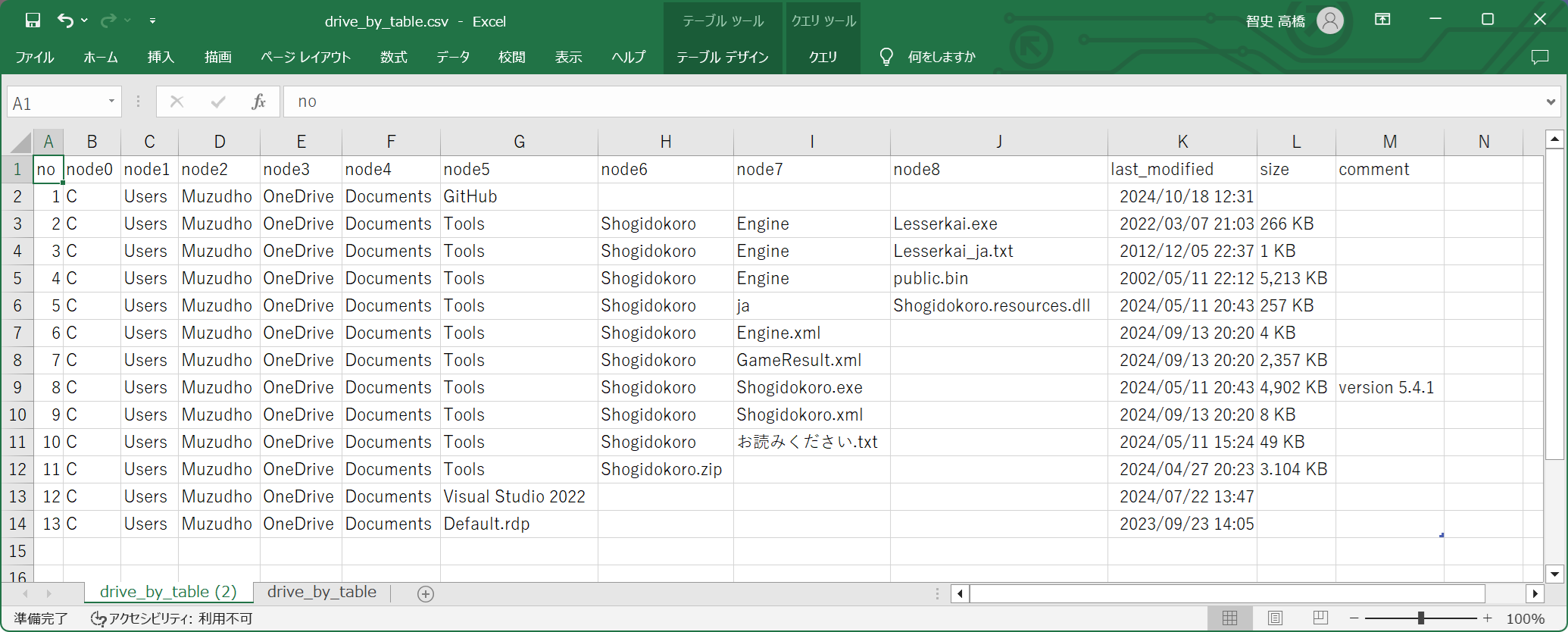Click the cell 'お読みください.txt'

(x=811, y=442)
